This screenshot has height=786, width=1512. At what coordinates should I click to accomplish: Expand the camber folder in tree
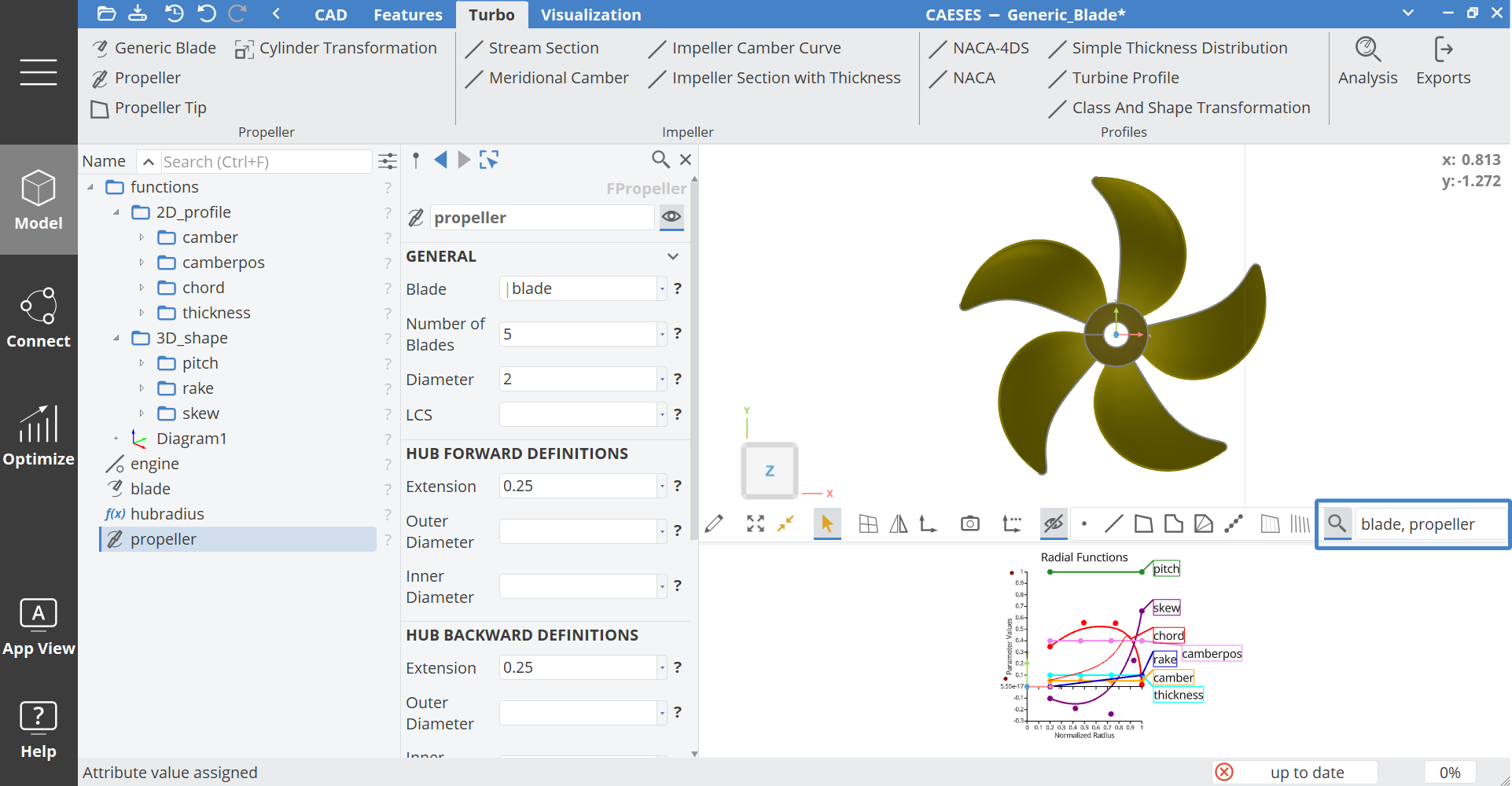[142, 237]
